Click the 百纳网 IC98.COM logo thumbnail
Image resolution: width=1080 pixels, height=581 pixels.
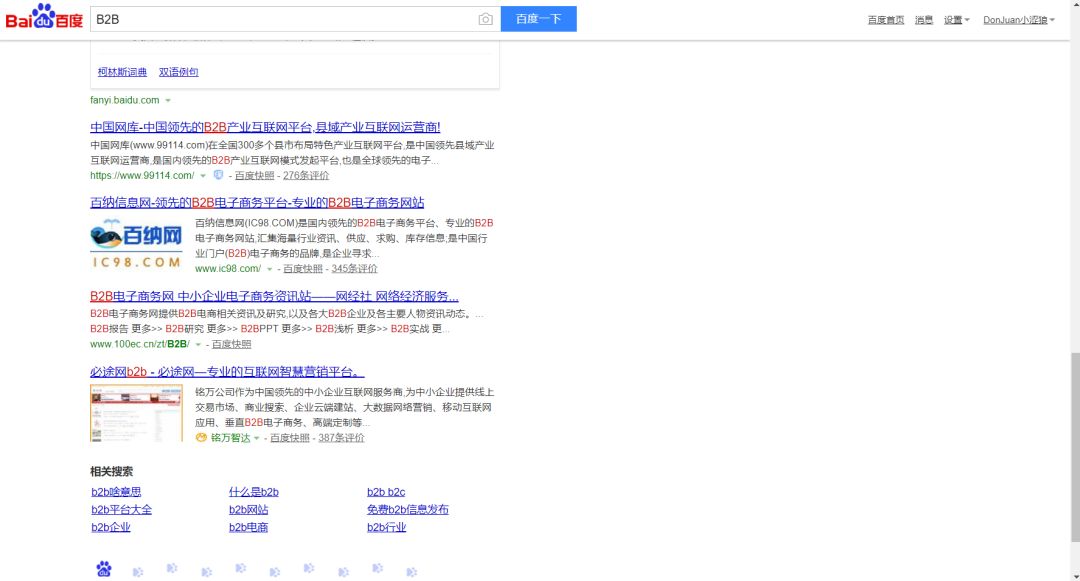(x=136, y=244)
